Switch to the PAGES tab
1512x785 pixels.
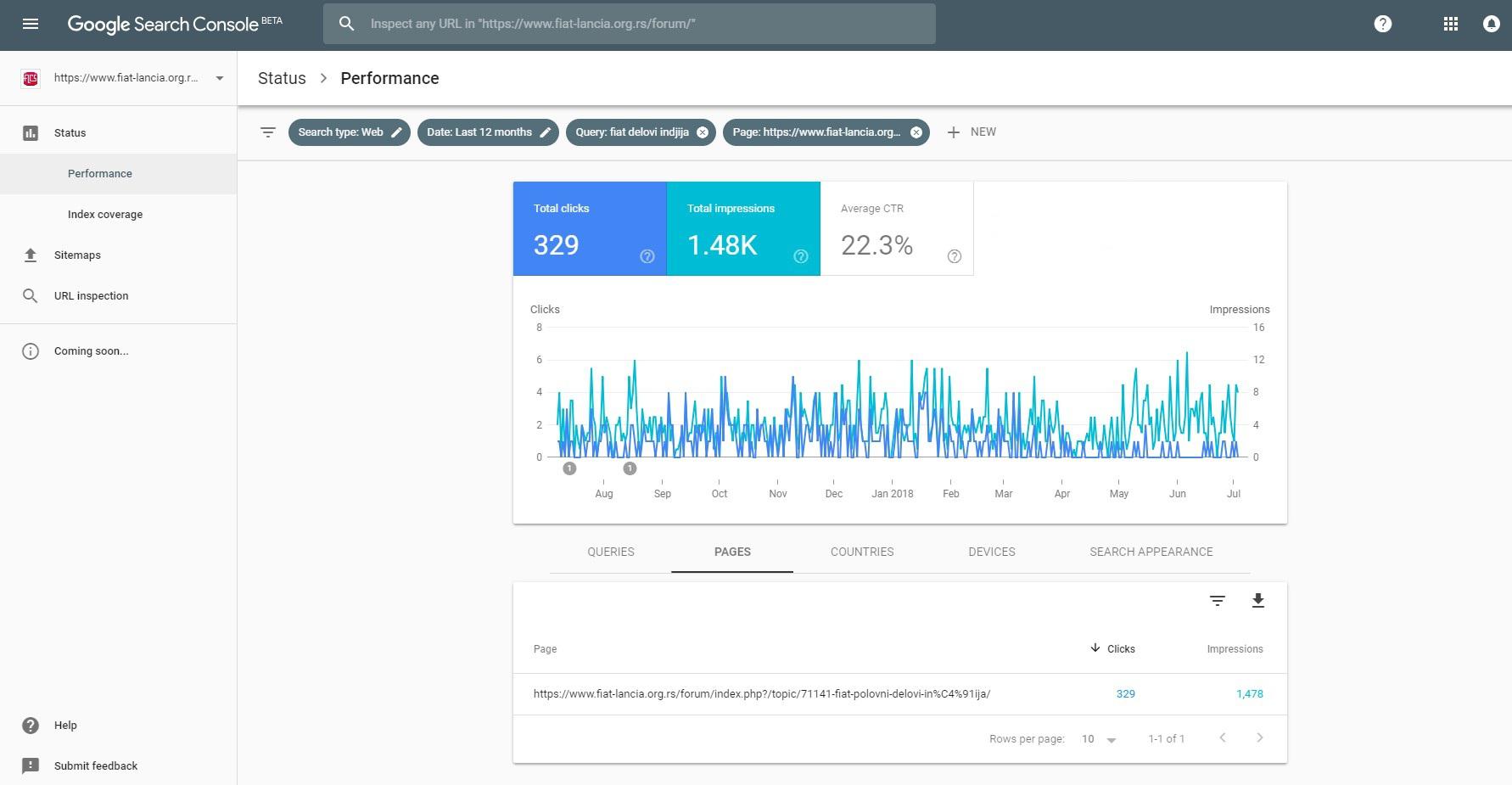(732, 552)
